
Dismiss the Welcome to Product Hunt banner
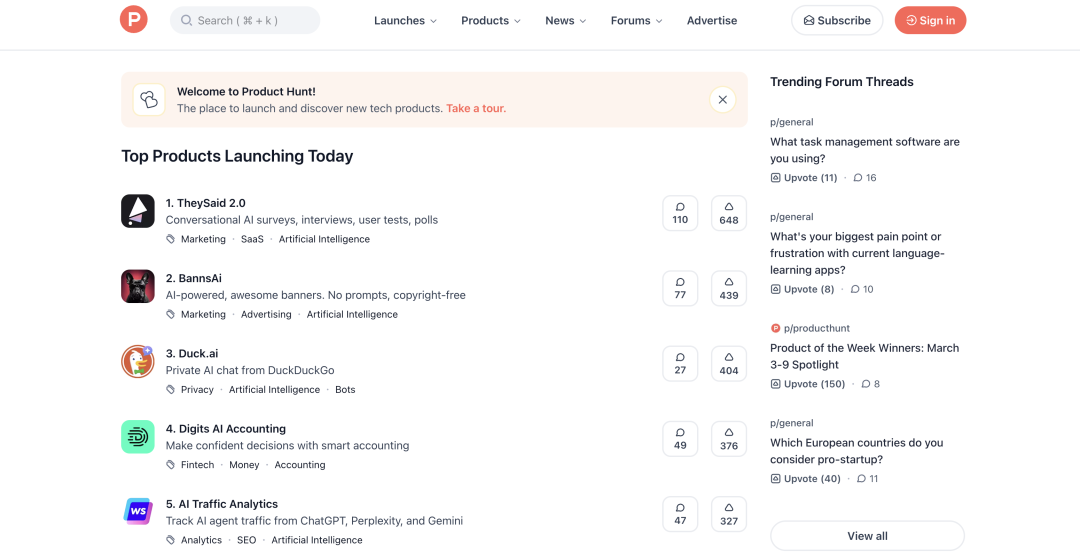(x=723, y=100)
